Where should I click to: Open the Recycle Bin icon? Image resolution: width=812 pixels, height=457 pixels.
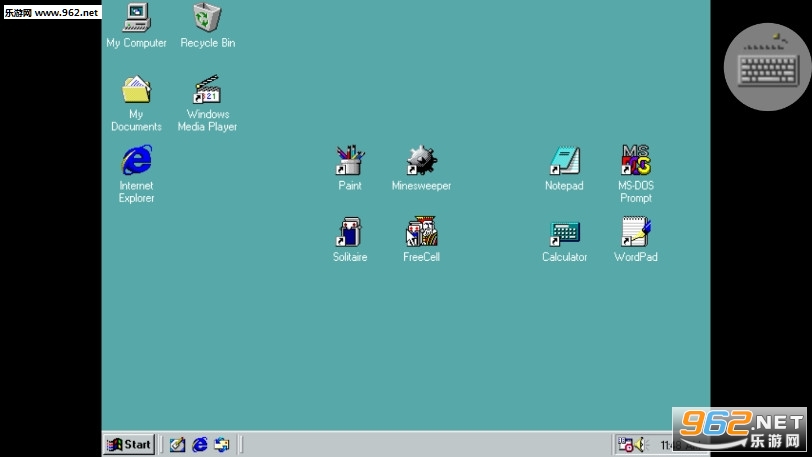pyautogui.click(x=207, y=17)
